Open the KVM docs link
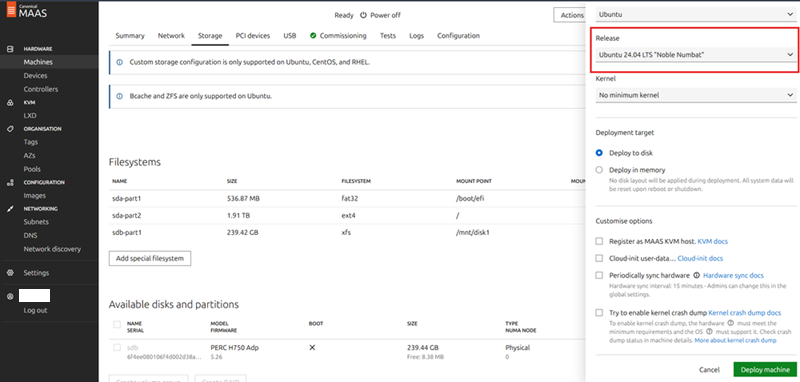 coord(712,241)
